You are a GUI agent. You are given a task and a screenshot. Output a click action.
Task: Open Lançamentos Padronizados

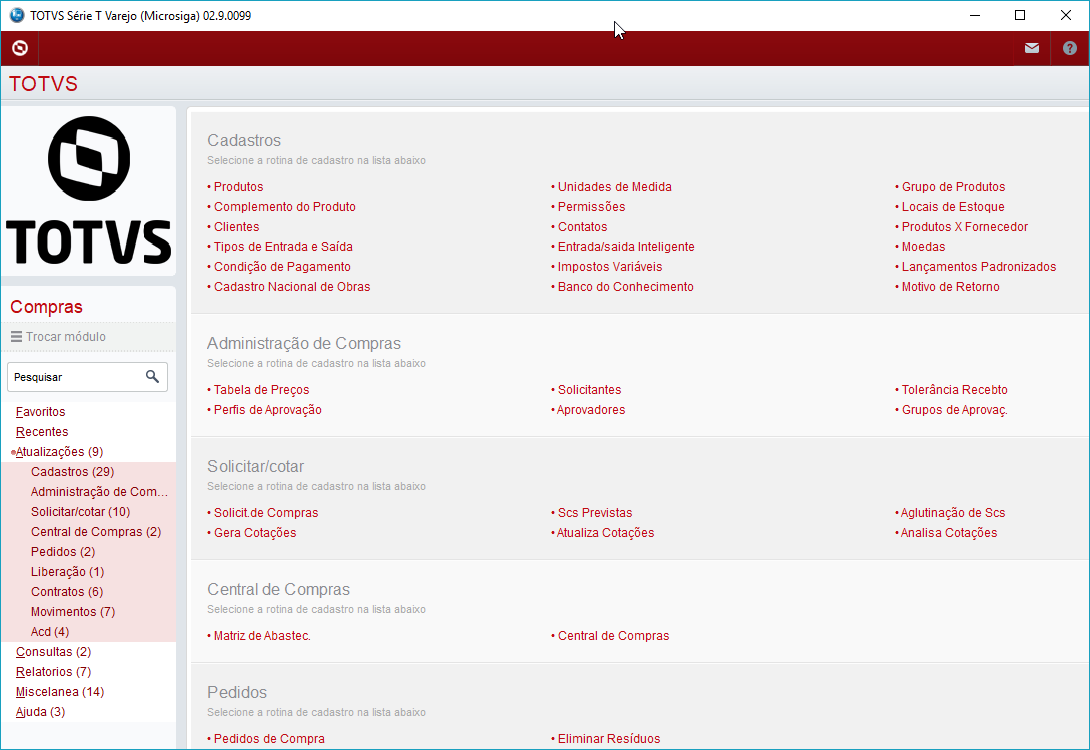tap(979, 267)
